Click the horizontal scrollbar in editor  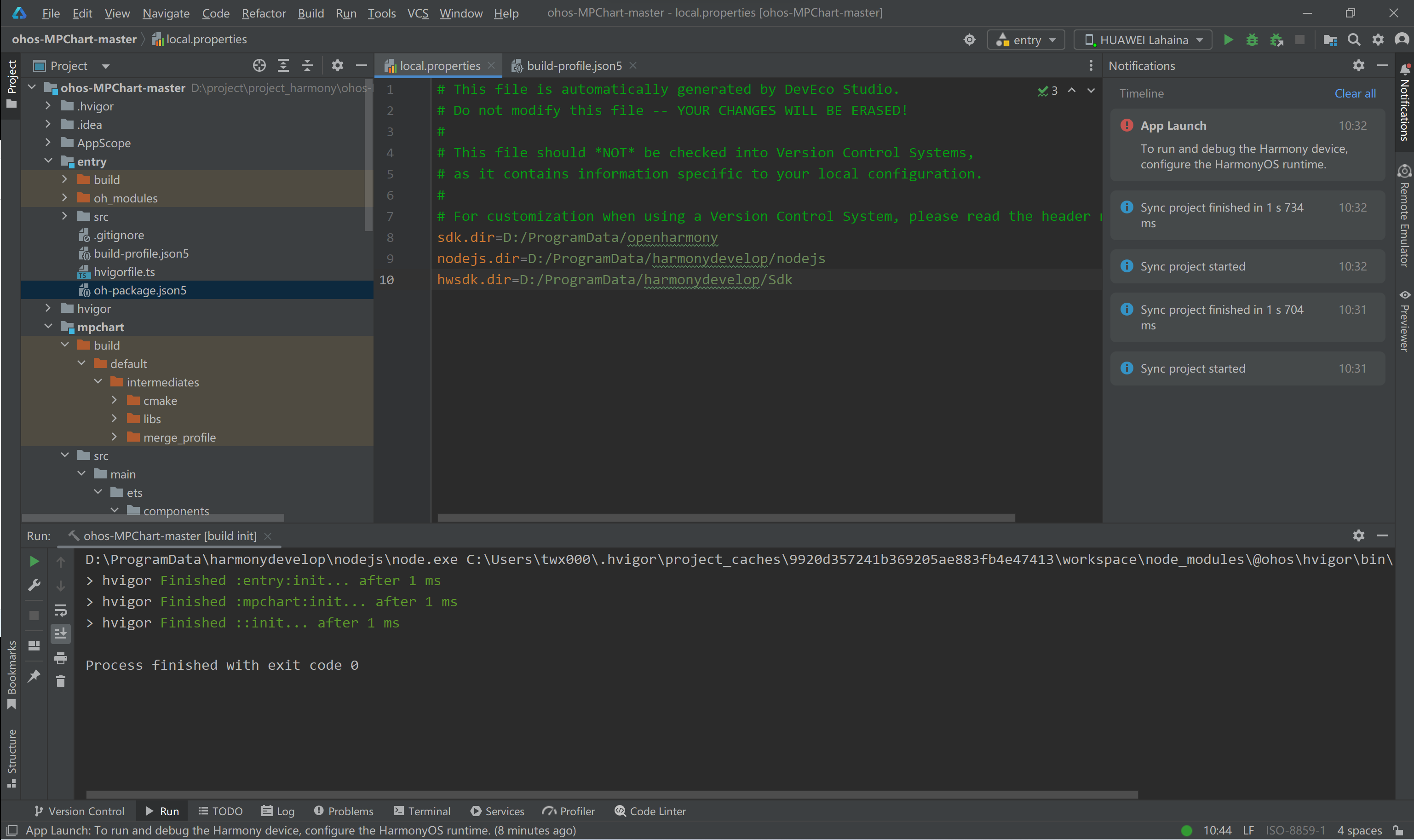[725, 518]
